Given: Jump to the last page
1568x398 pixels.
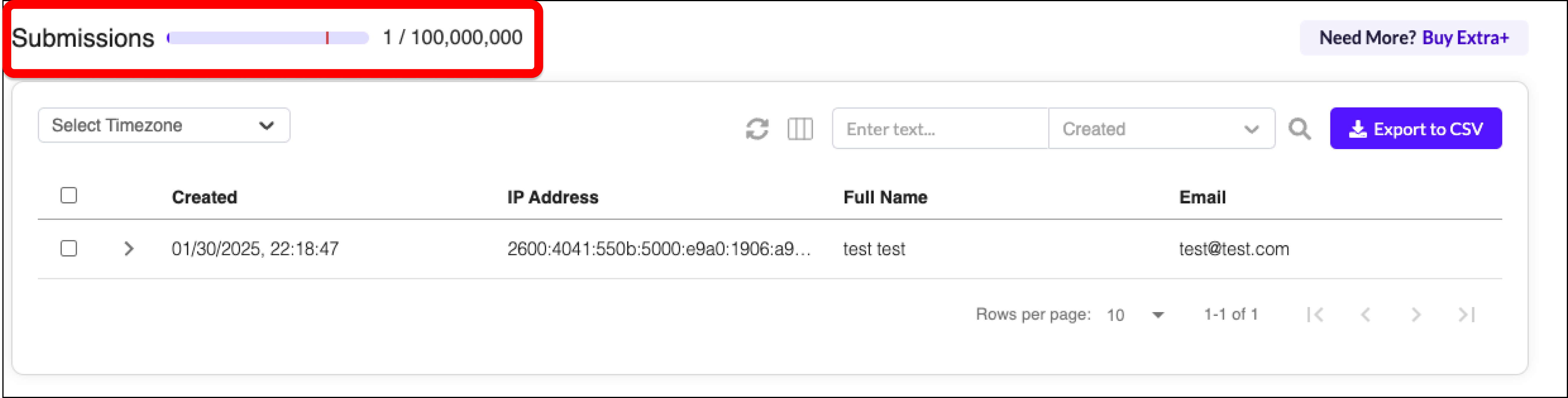Looking at the screenshot, I should click(x=1466, y=315).
